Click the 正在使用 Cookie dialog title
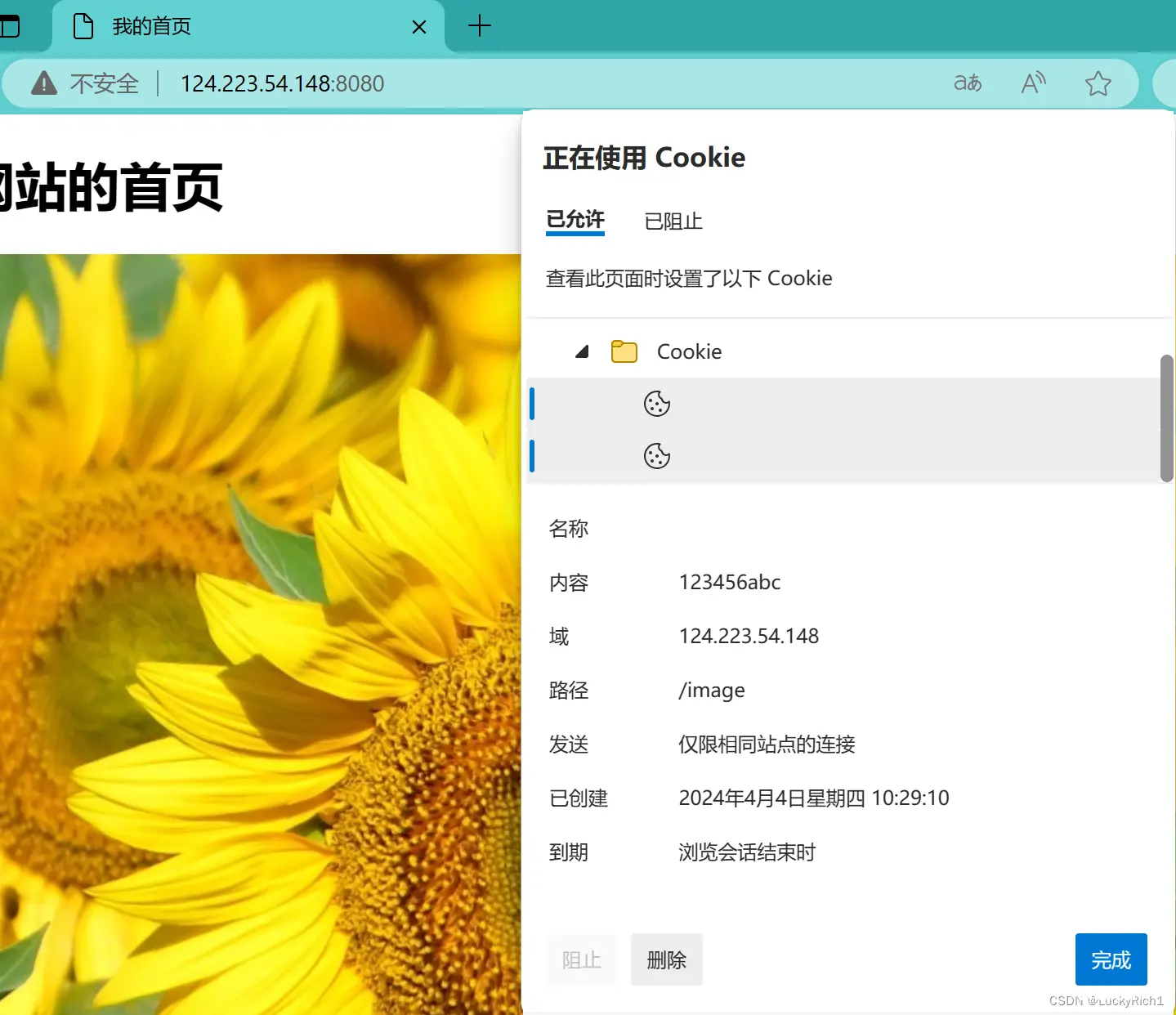This screenshot has height=1015, width=1176. tap(644, 157)
